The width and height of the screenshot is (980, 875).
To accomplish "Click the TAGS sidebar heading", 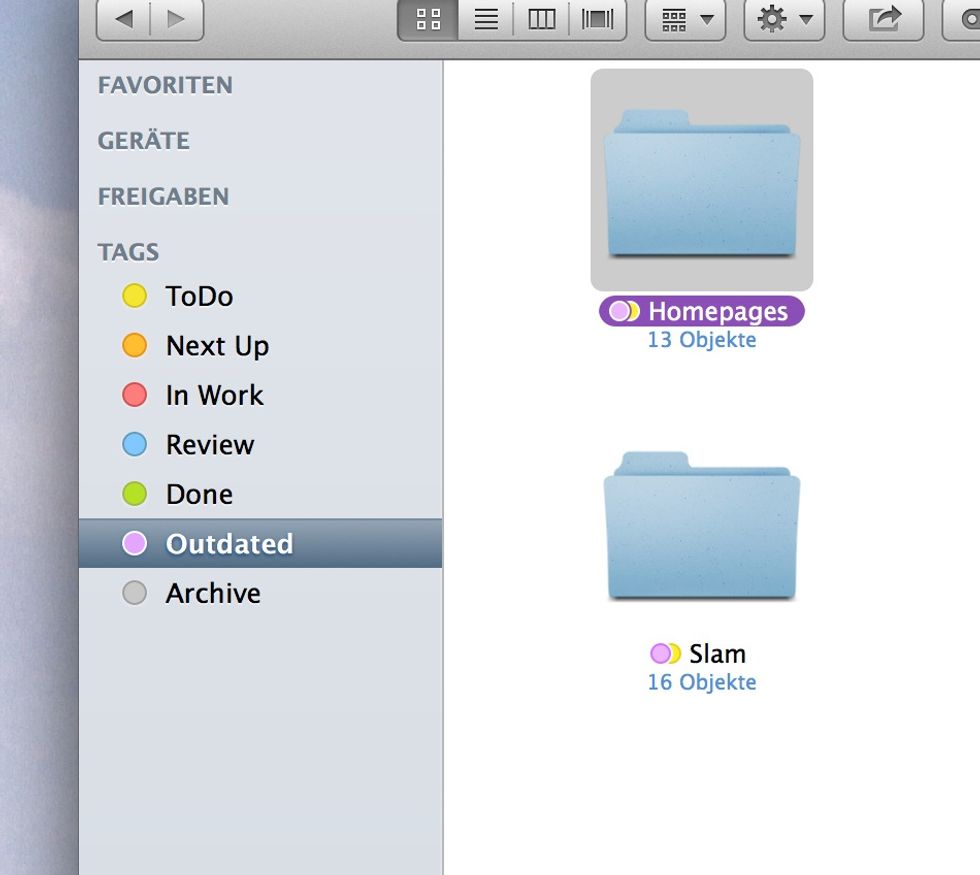I will click(128, 252).
